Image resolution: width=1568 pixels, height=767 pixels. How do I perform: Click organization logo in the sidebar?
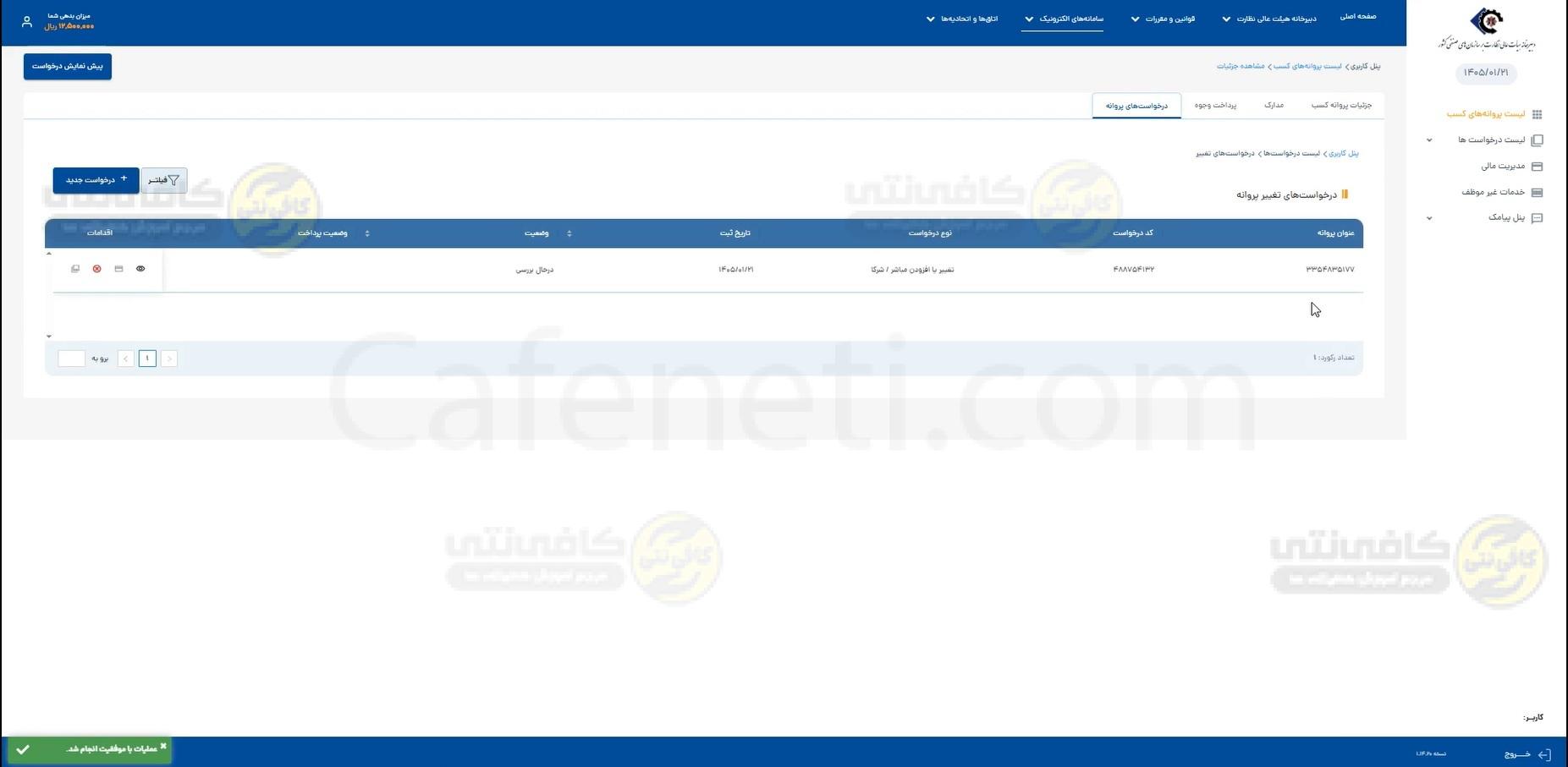(x=1486, y=30)
